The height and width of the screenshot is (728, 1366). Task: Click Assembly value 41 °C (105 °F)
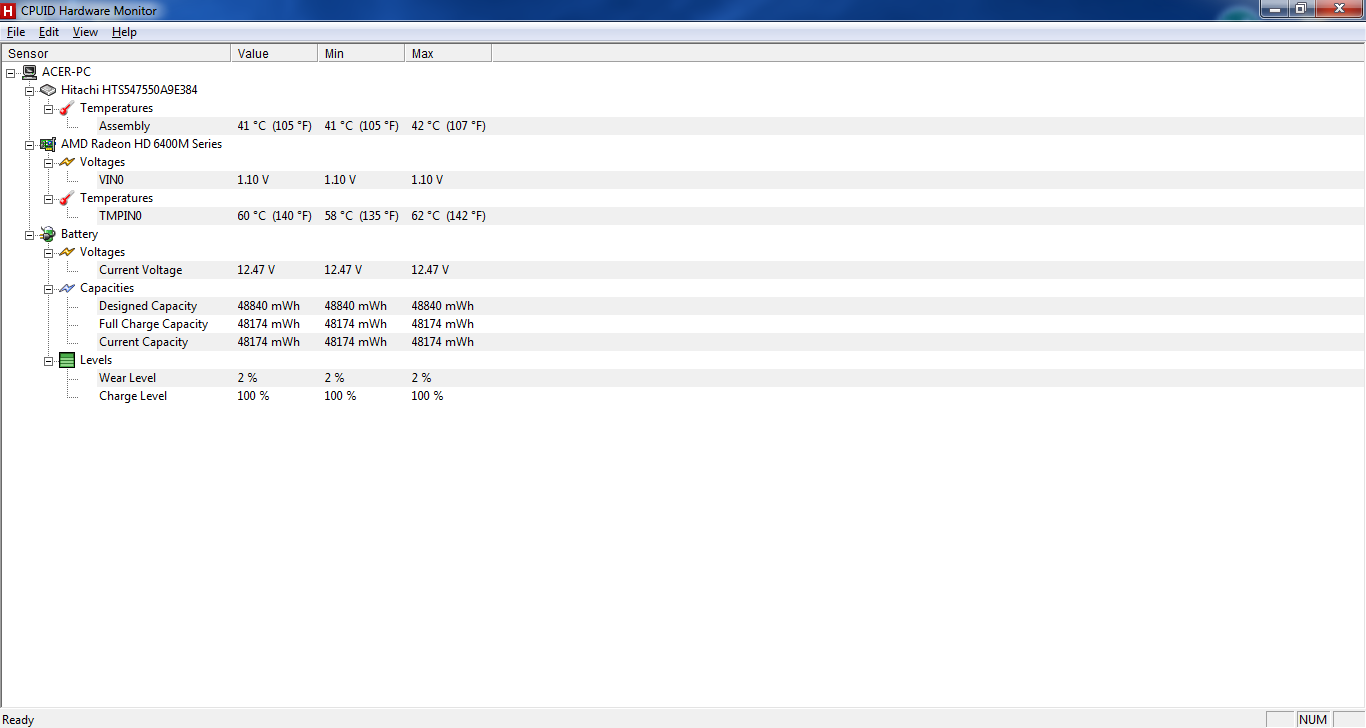[x=274, y=126]
